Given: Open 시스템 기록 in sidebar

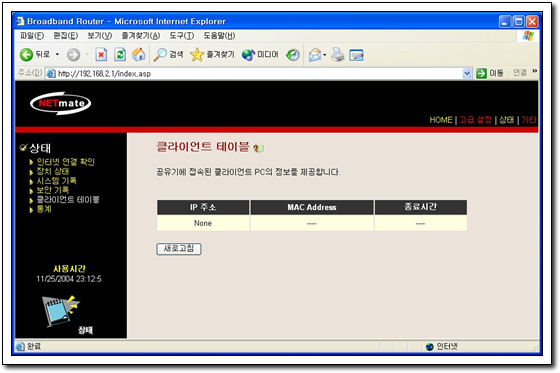Looking at the screenshot, I should coord(56,181).
